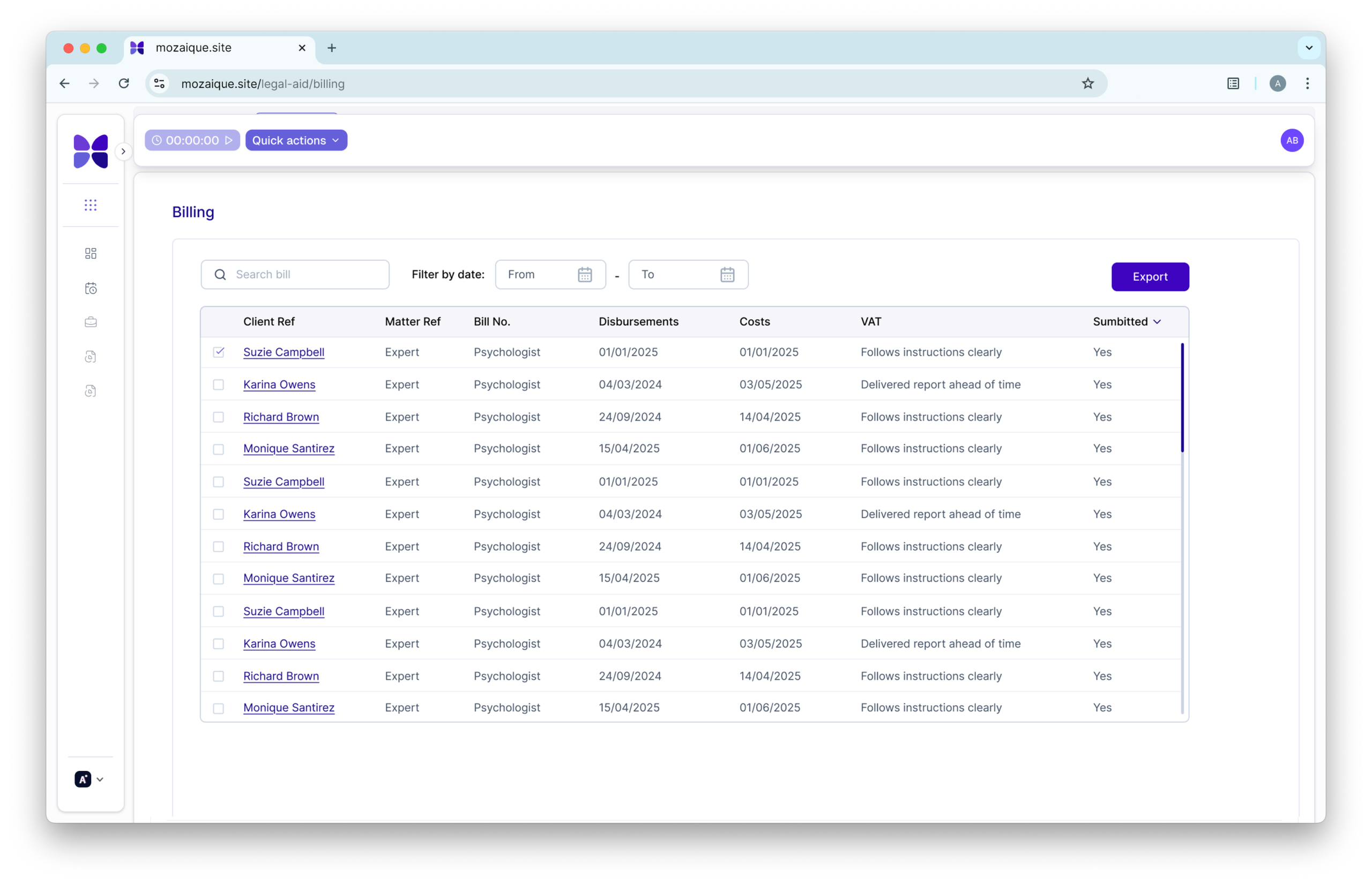
Task: Open the Quick actions dropdown
Action: click(x=296, y=140)
